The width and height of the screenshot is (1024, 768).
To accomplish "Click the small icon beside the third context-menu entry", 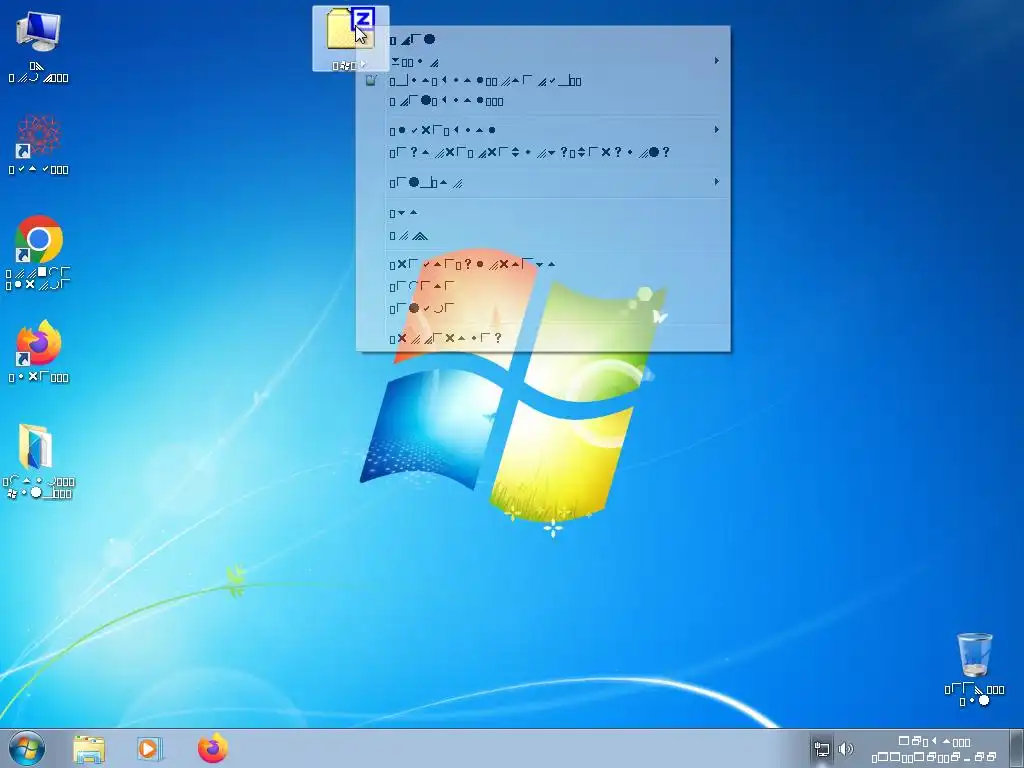I will pos(371,81).
